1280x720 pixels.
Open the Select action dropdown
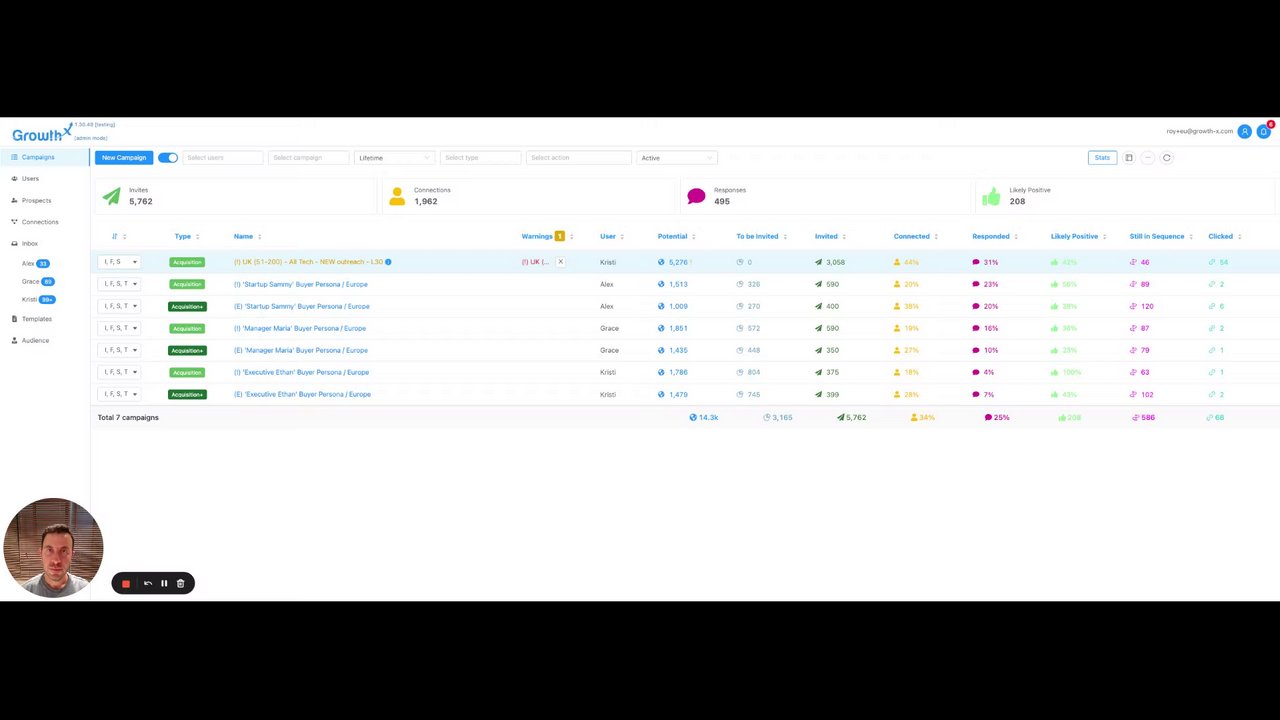pyautogui.click(x=579, y=158)
